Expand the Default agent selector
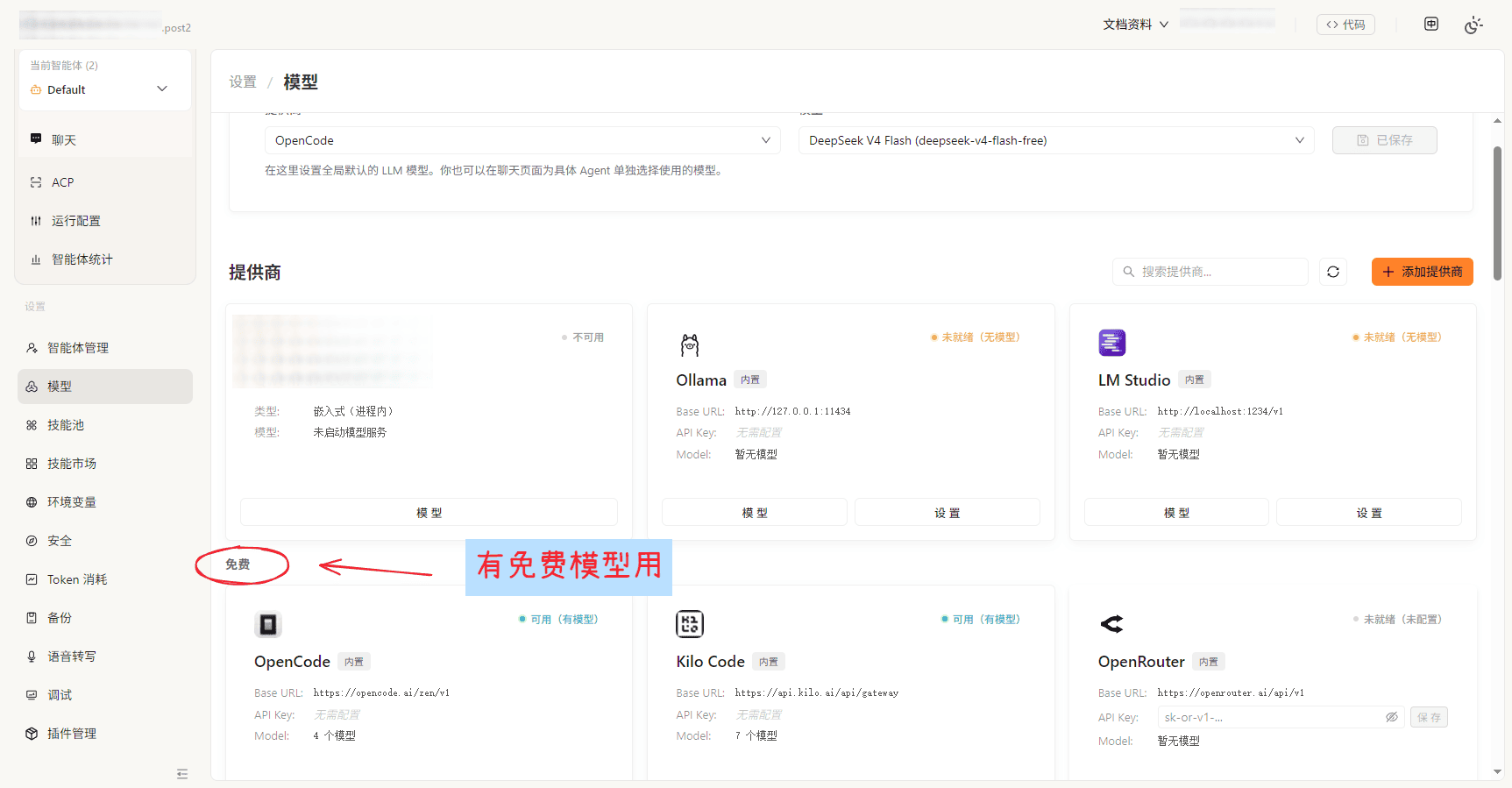 105,89
